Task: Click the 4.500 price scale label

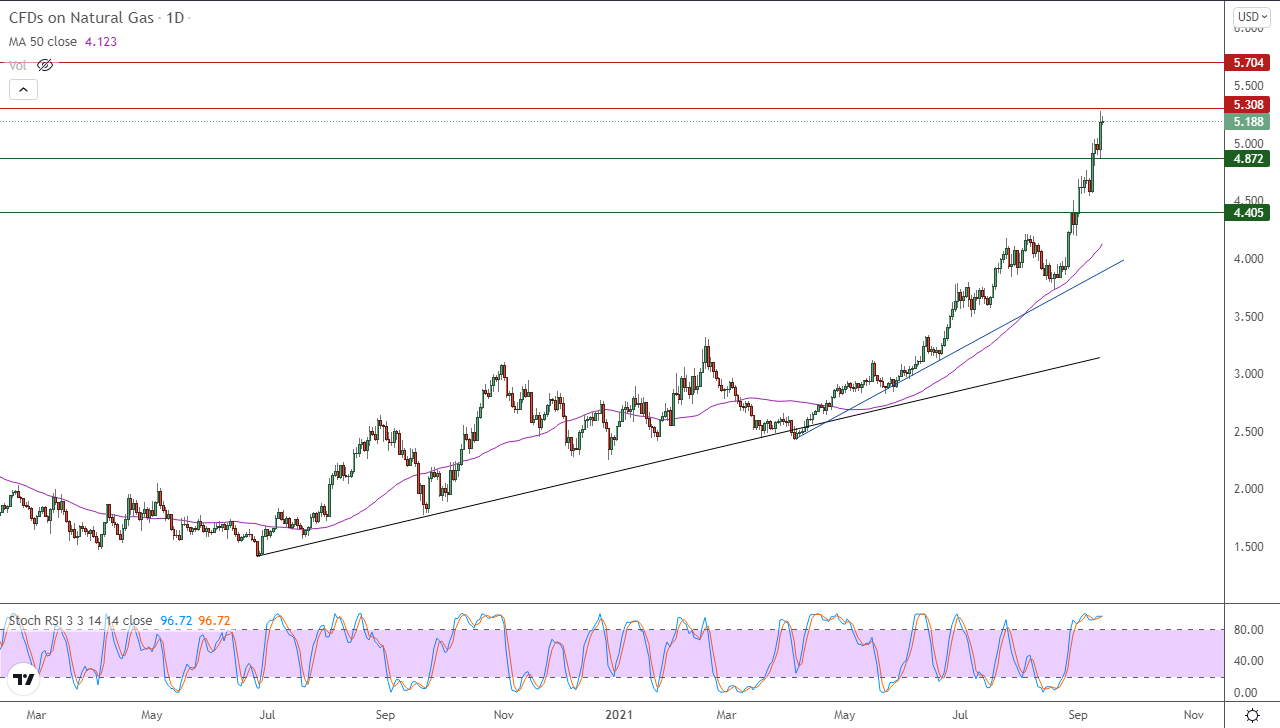Action: (x=1249, y=201)
